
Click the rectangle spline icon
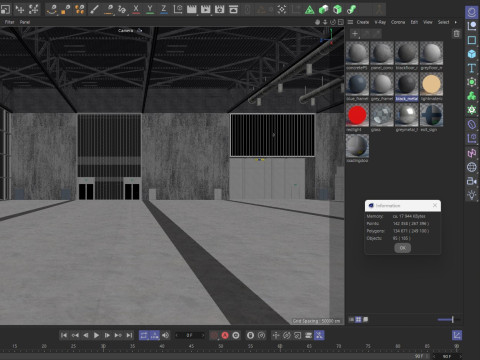[471, 40]
